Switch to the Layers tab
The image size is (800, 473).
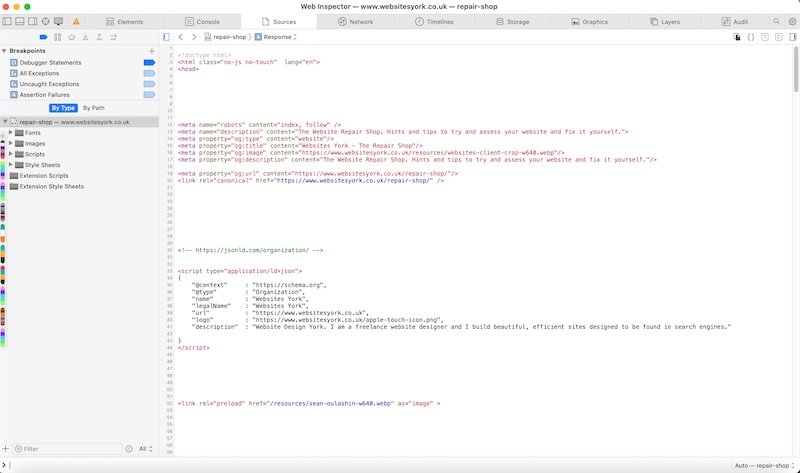[x=665, y=21]
